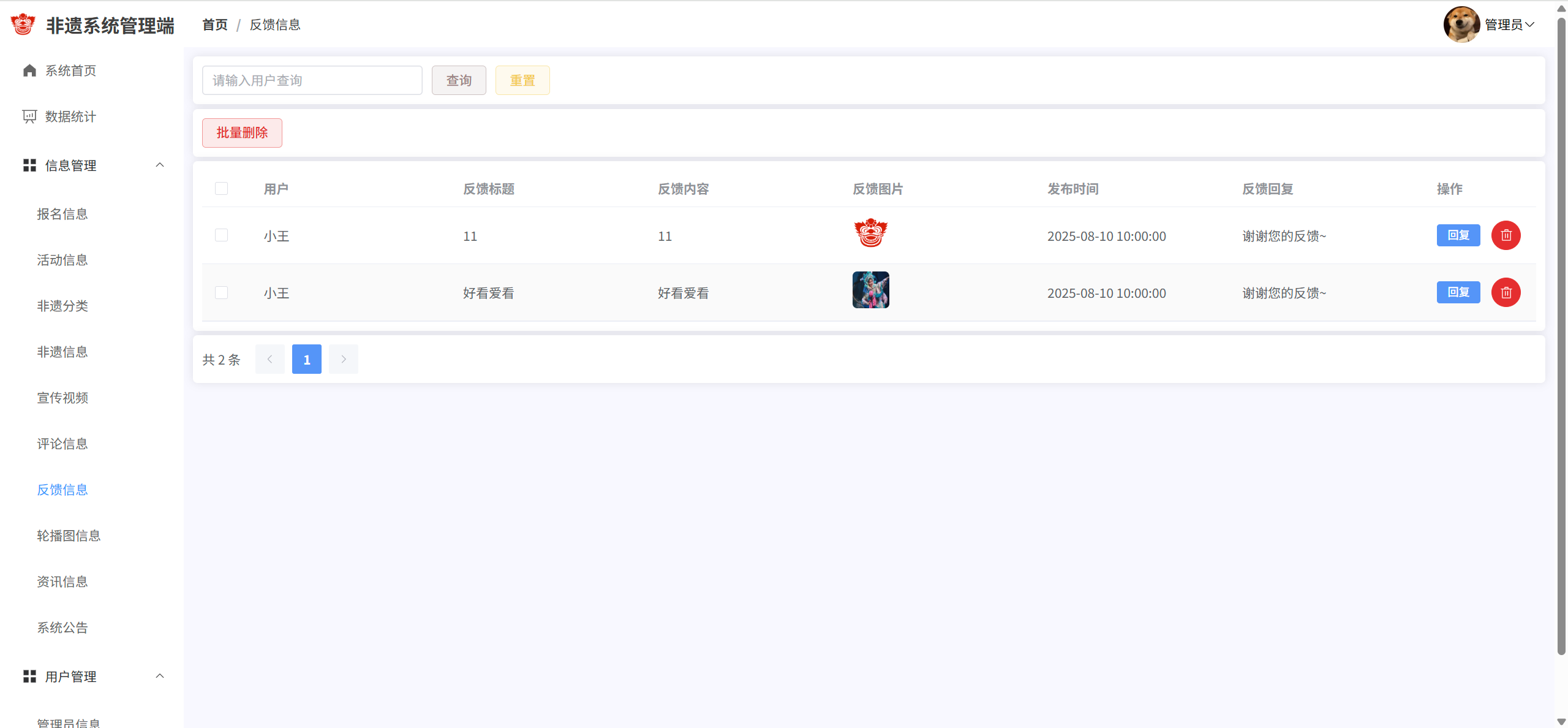Click the grid icon beside 信息管理
The width and height of the screenshot is (1568, 728).
click(29, 165)
